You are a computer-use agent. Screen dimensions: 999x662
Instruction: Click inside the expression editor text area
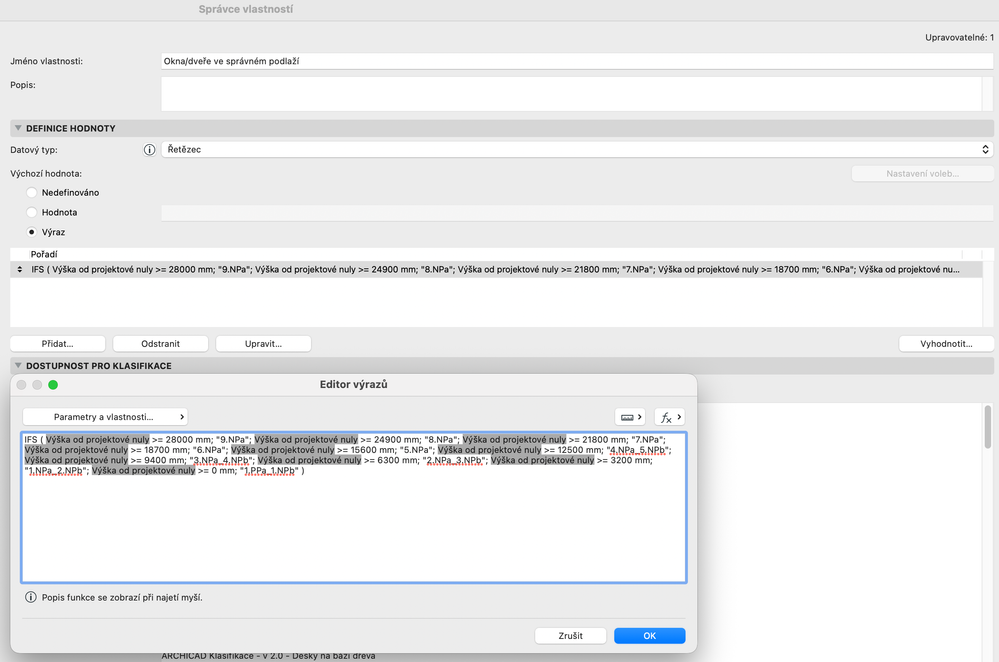(x=354, y=507)
